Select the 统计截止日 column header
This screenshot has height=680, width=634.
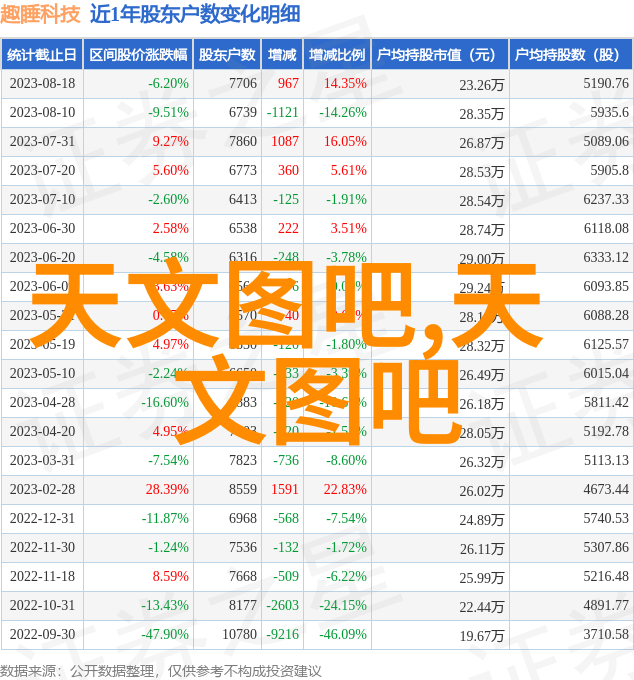42,55
